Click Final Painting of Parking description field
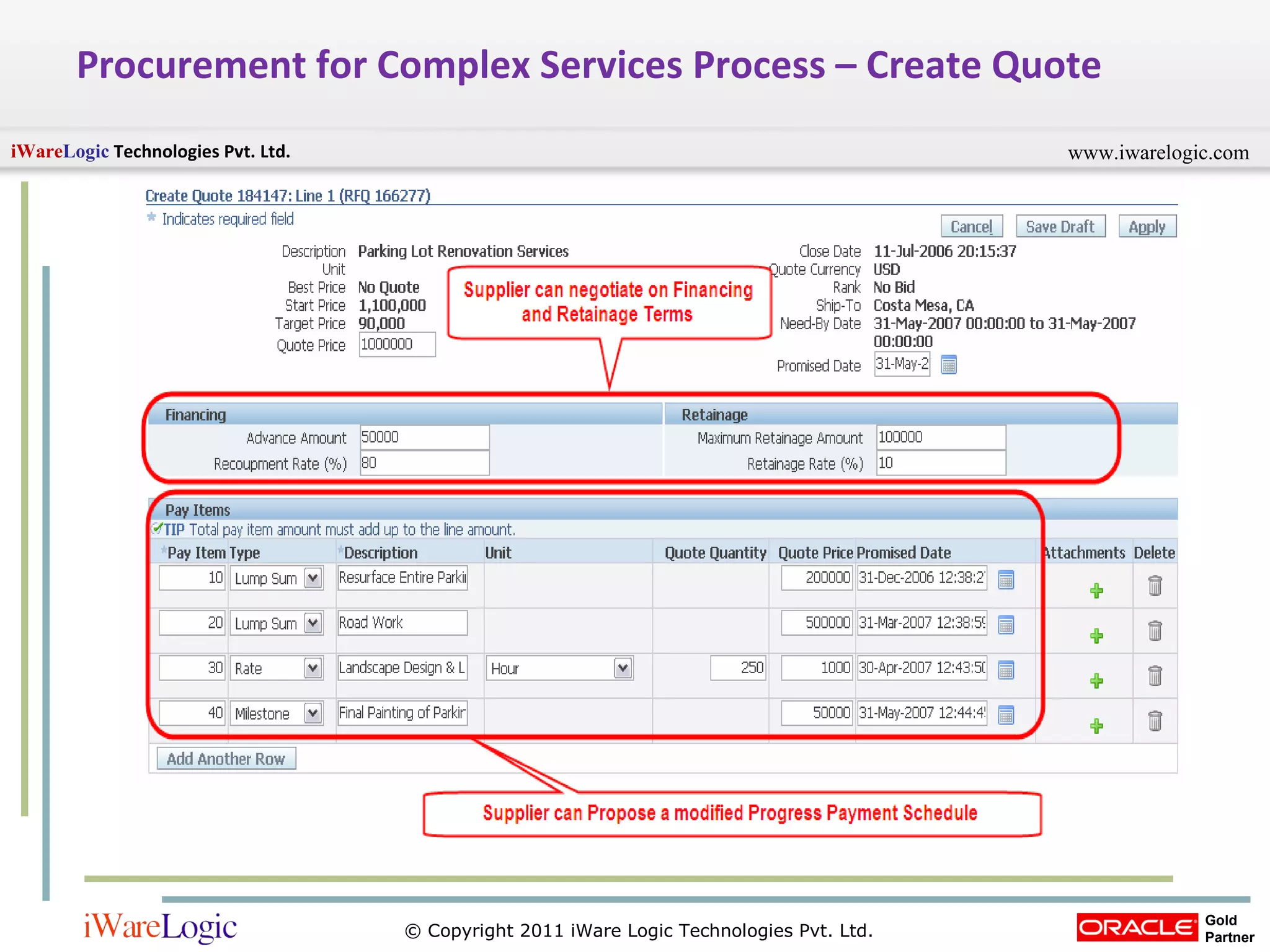 click(402, 713)
